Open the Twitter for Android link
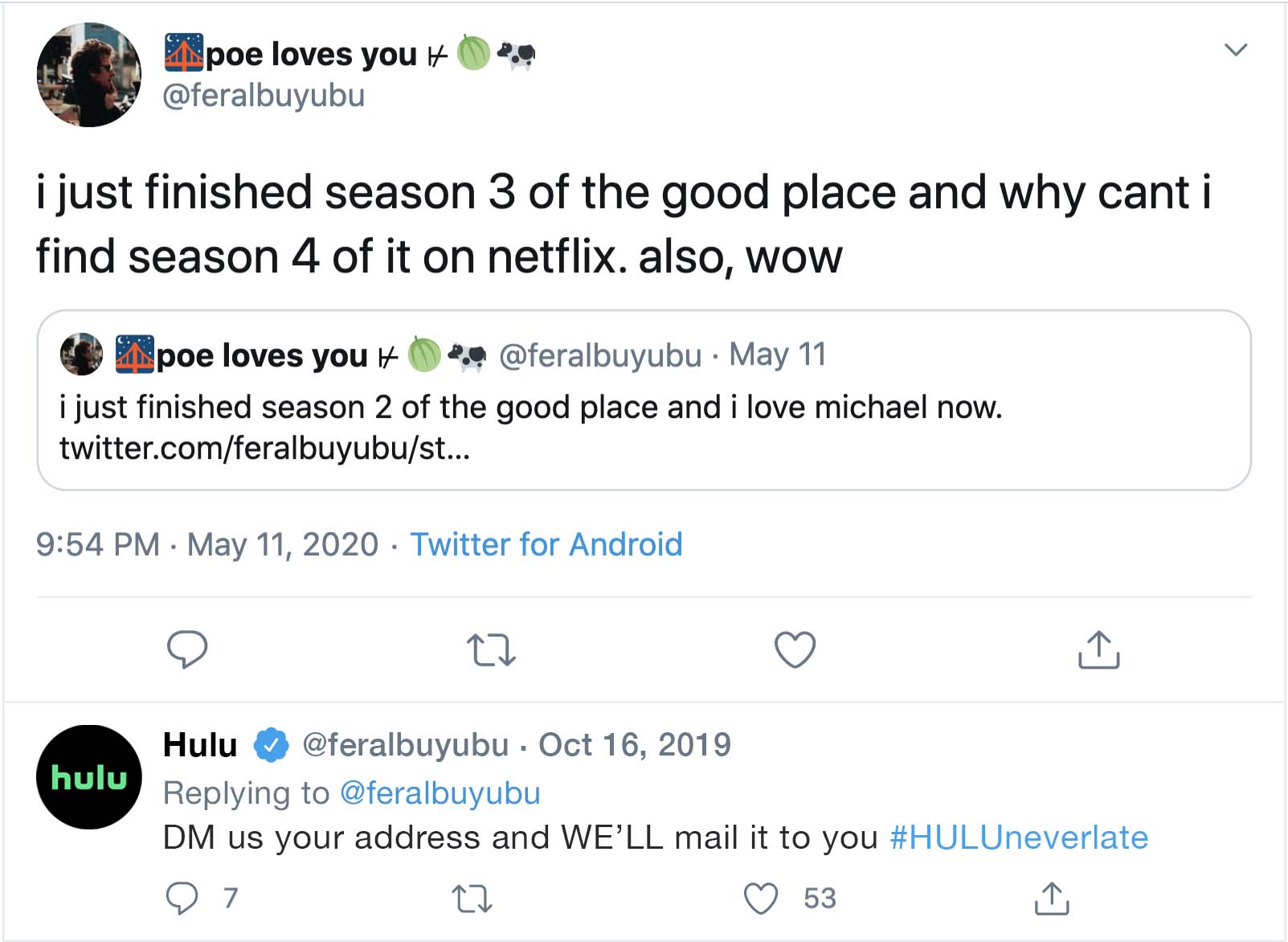1288x942 pixels. coord(546,544)
